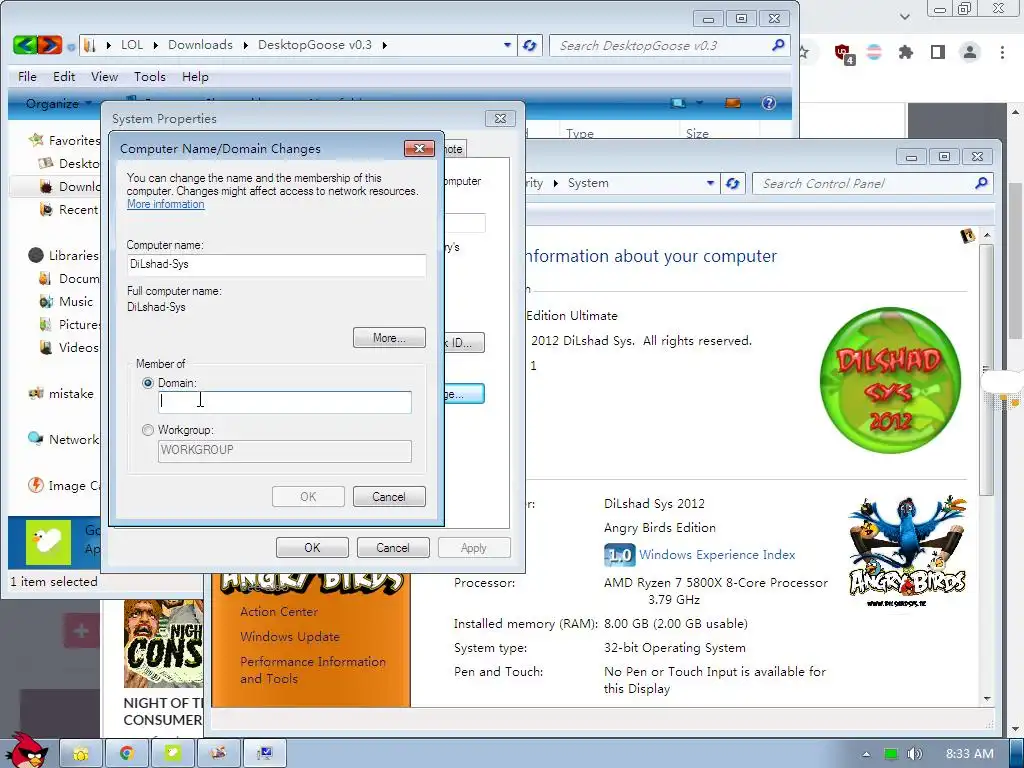Open Music library in the sidebar

tap(76, 302)
